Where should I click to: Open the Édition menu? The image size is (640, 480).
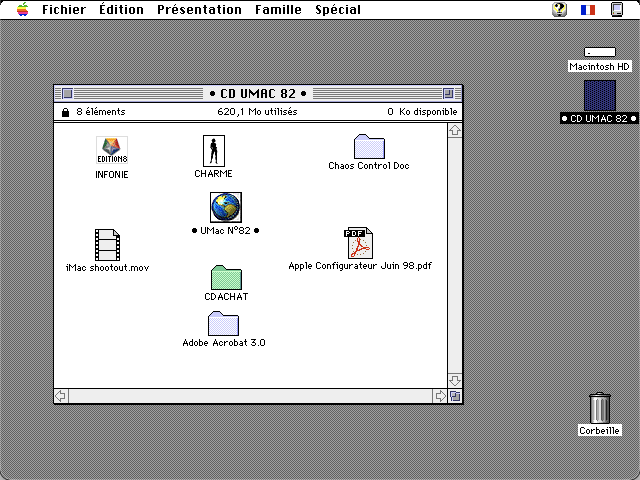(121, 9)
